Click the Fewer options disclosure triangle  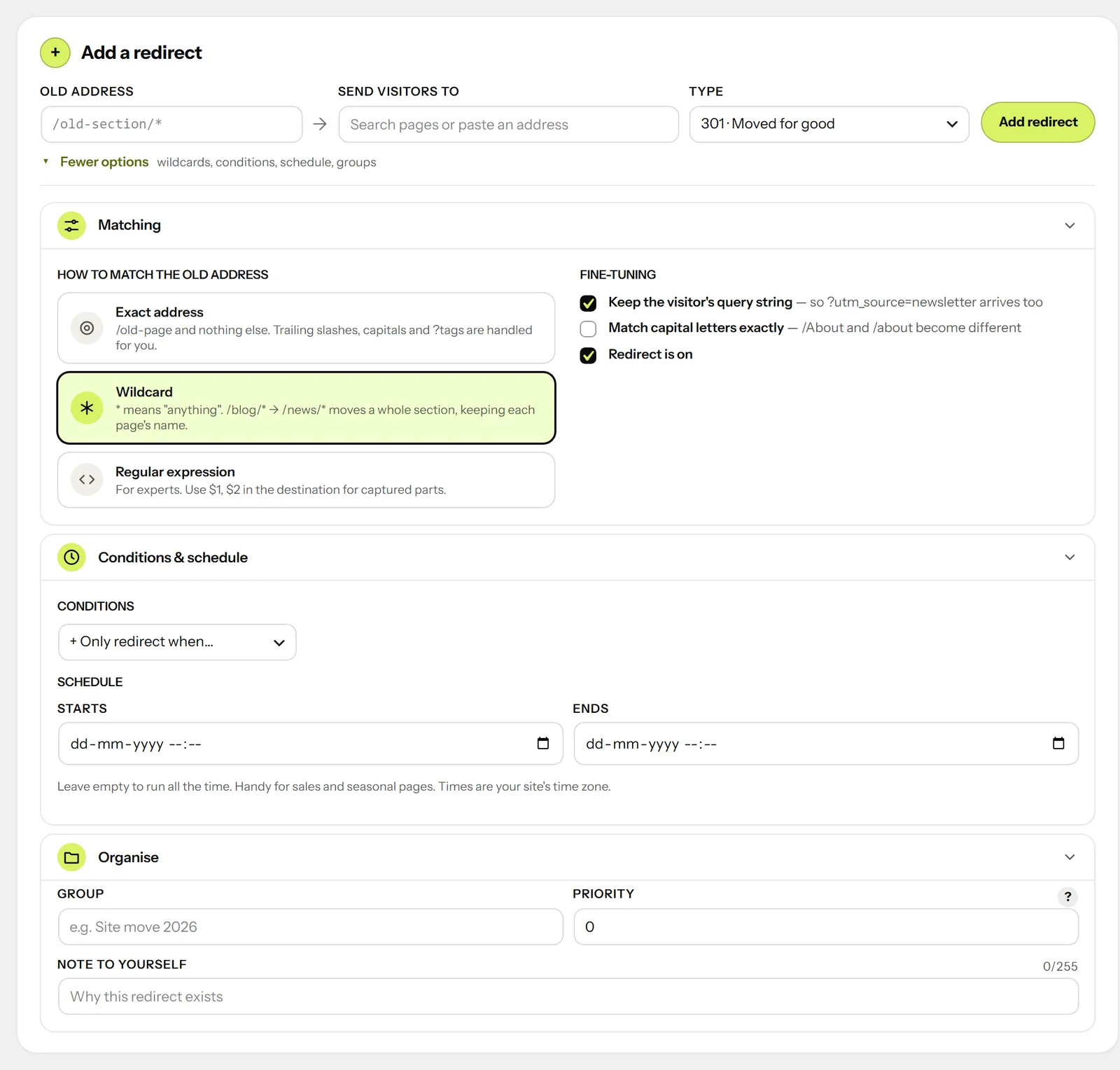(45, 162)
